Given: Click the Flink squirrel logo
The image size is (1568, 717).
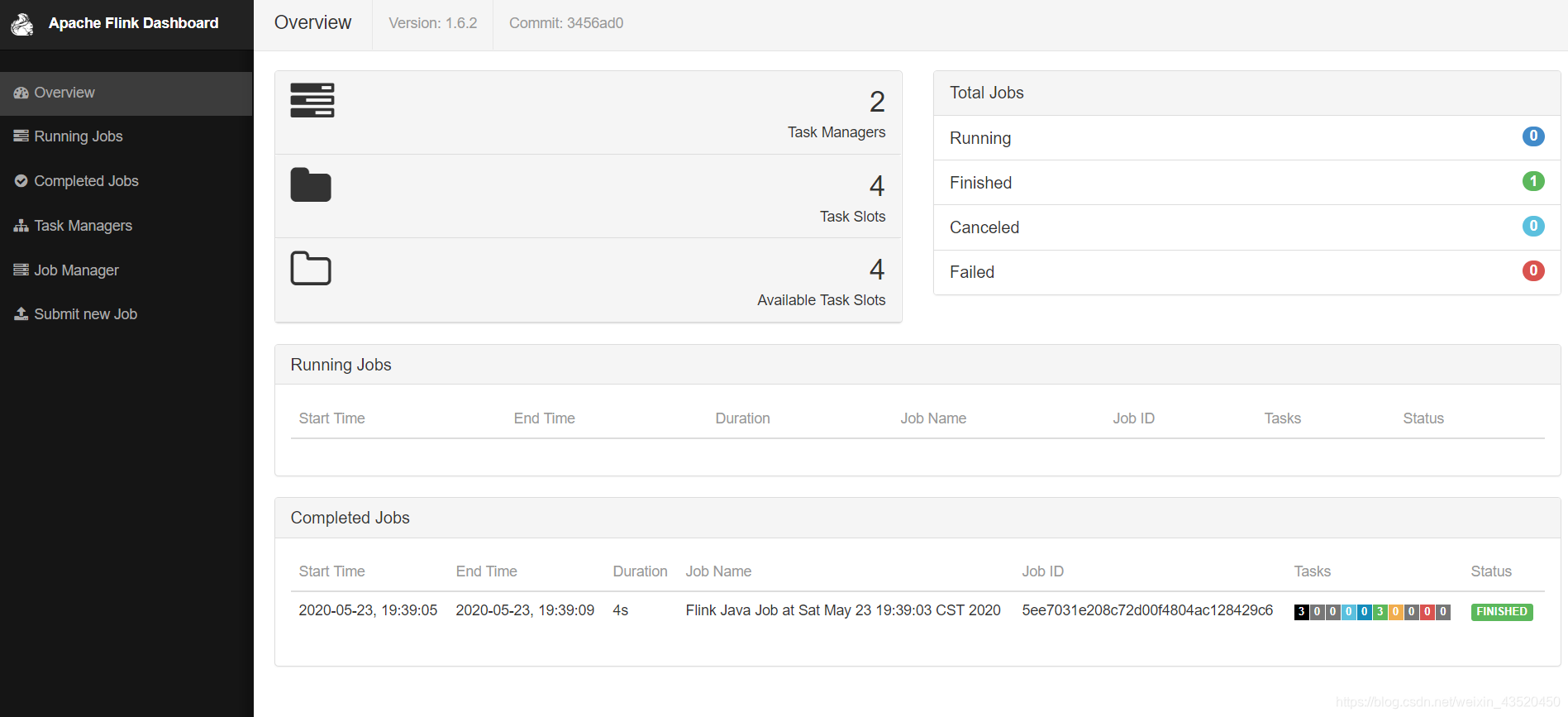Looking at the screenshot, I should click(22, 24).
